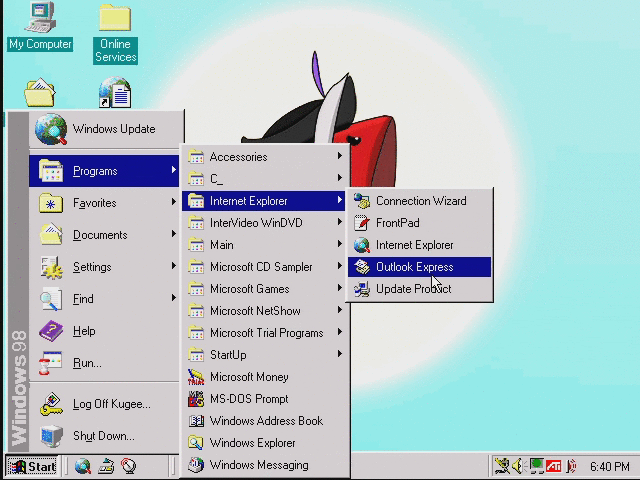Expand Microsoft Trial Programs submenu arrow
Screen dimensions: 640x480
340,332
